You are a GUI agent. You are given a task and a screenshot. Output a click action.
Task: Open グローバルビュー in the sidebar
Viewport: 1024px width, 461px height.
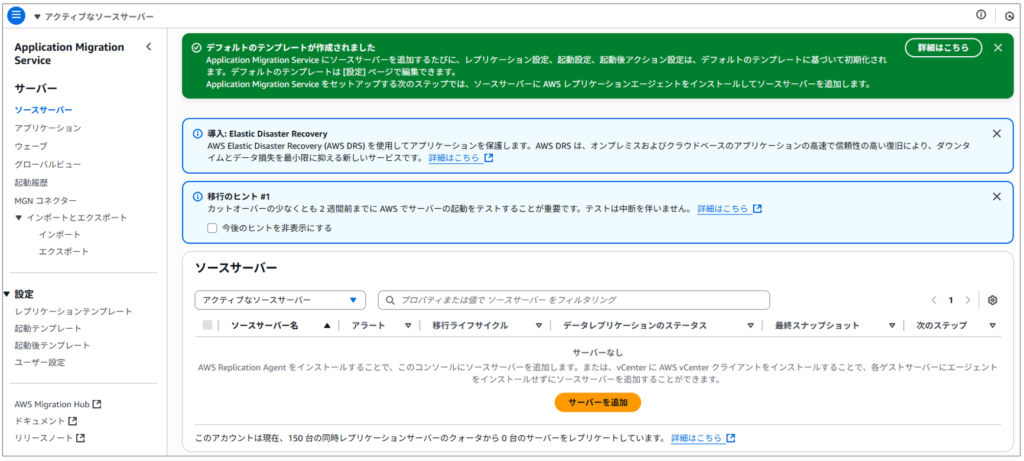48,165
